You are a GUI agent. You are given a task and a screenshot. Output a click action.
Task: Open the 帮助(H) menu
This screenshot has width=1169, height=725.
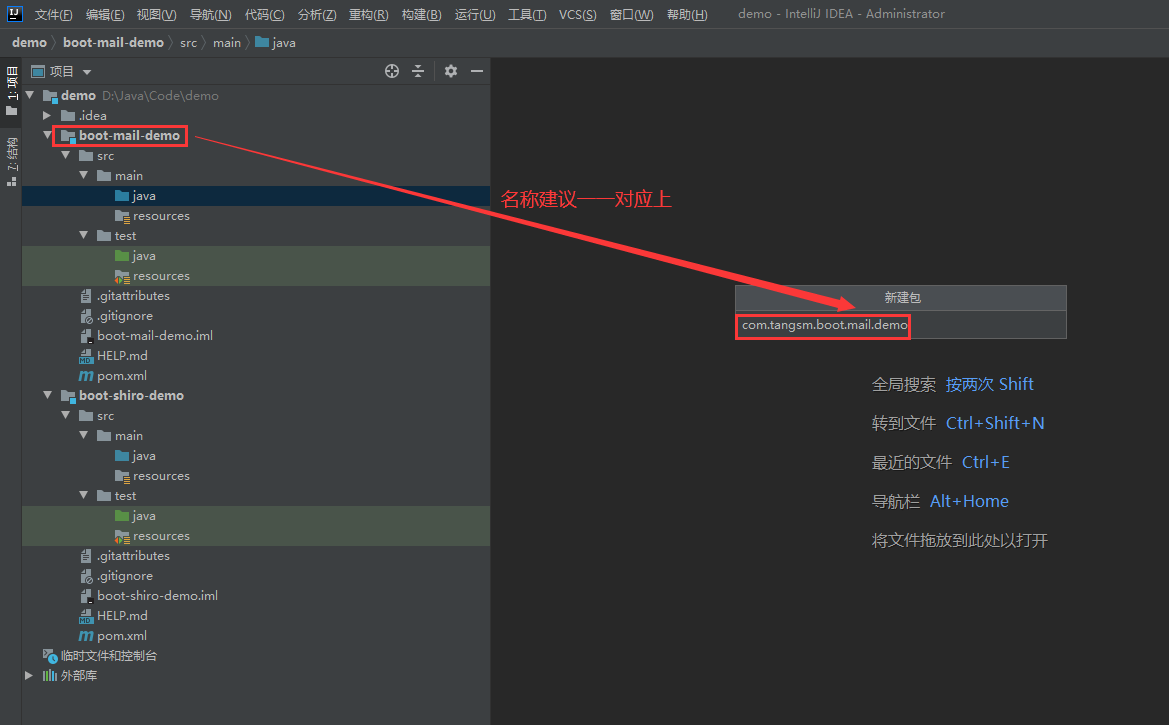(687, 14)
